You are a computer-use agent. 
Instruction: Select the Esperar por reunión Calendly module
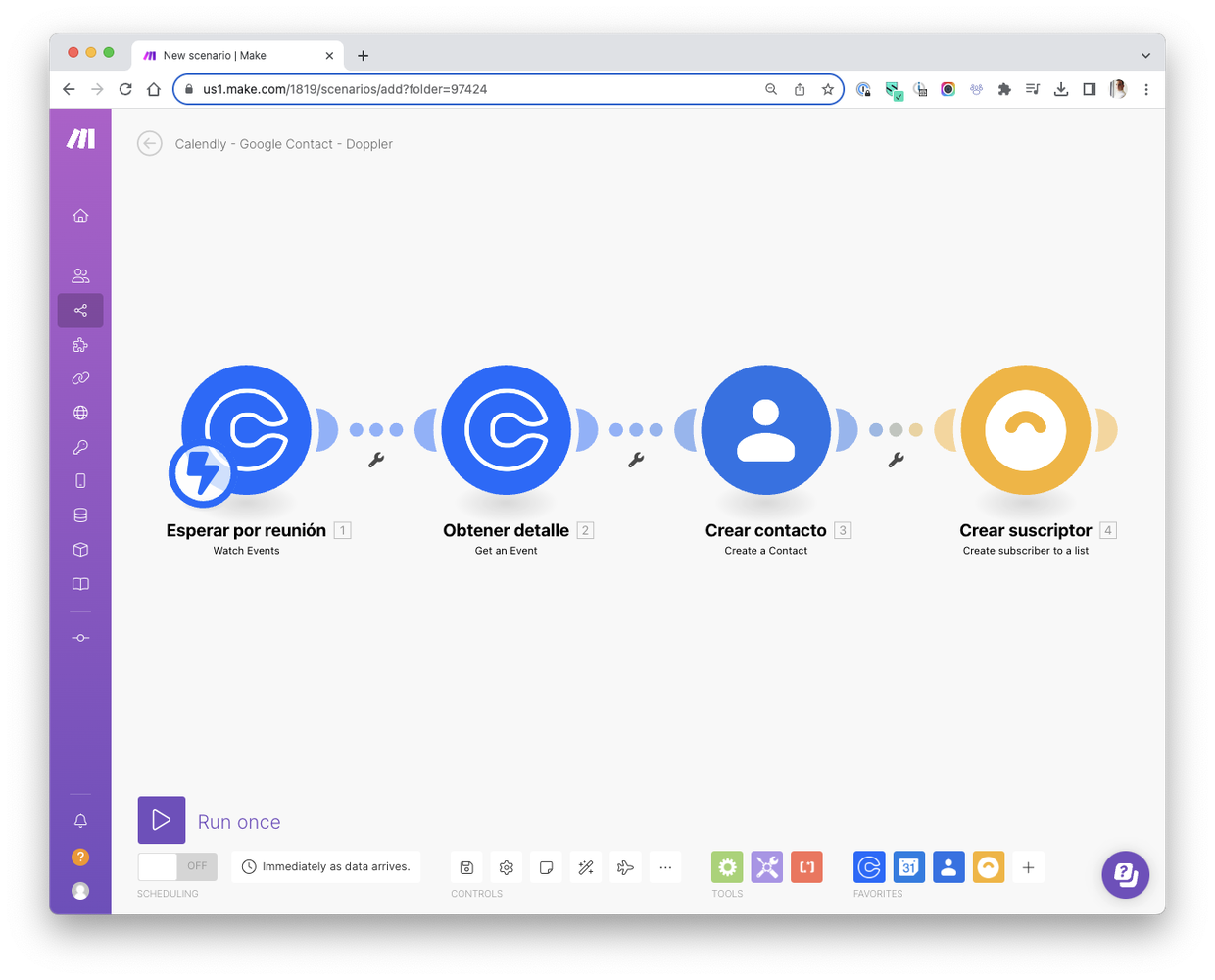point(246,430)
